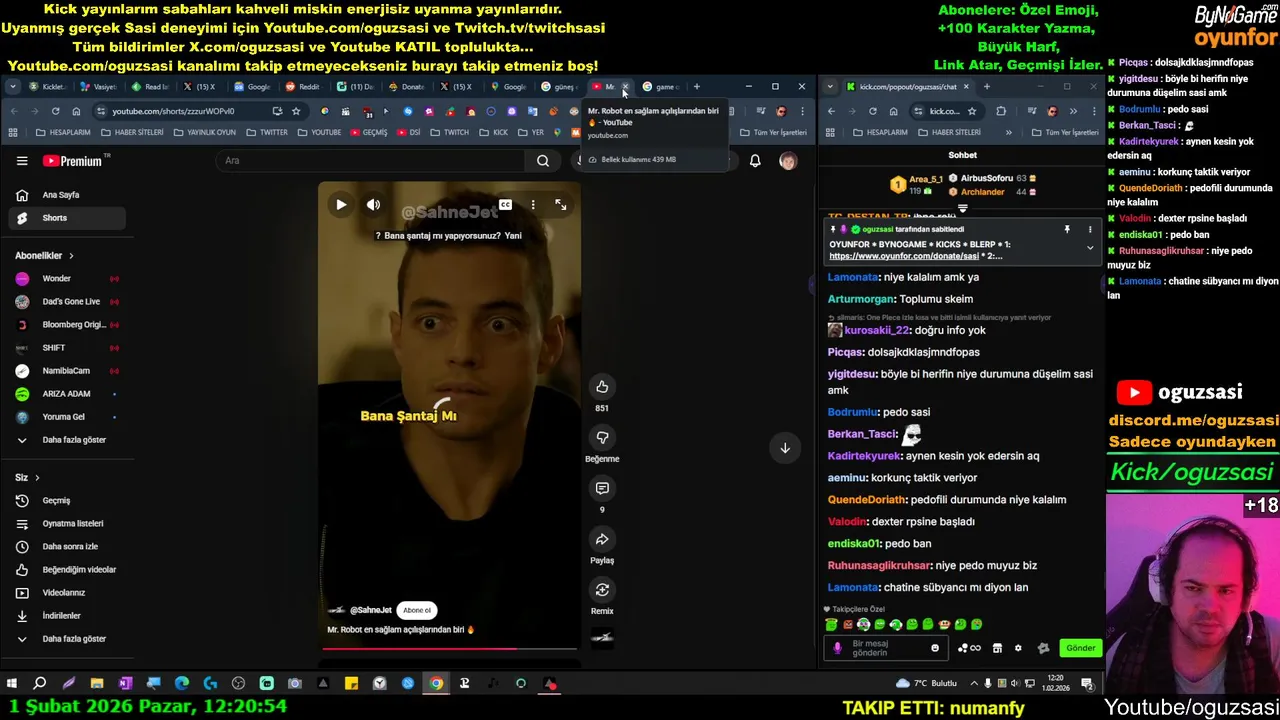Open YouTube notifications bell
The image size is (1280, 720).
tap(755, 160)
